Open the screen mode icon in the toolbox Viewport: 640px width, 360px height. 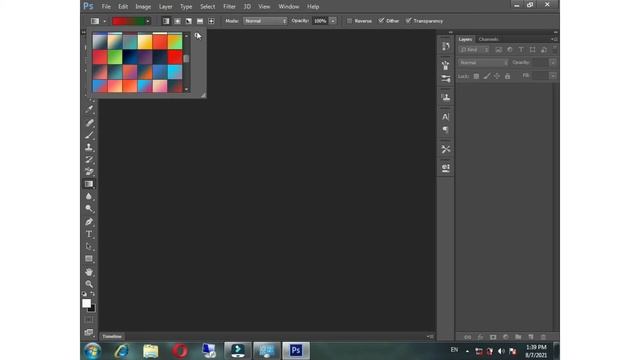89,332
